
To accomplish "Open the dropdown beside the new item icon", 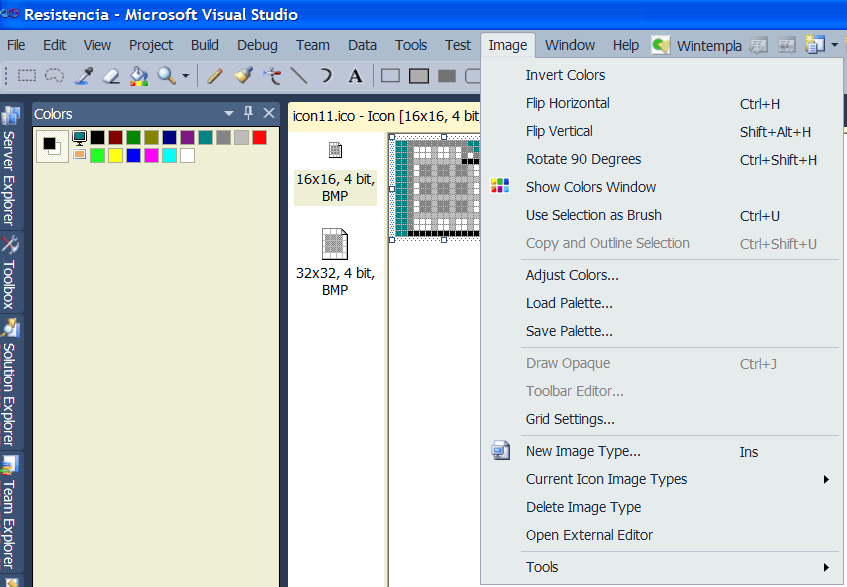I will [834, 45].
